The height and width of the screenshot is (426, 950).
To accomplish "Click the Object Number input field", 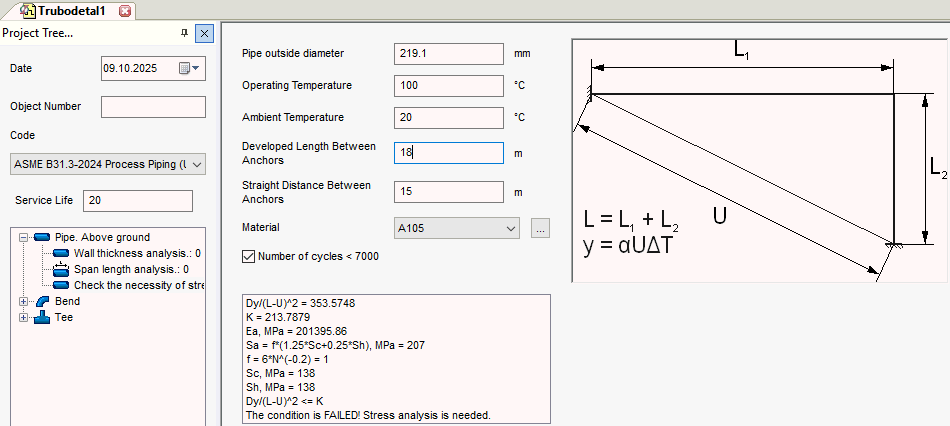I will pyautogui.click(x=152, y=107).
